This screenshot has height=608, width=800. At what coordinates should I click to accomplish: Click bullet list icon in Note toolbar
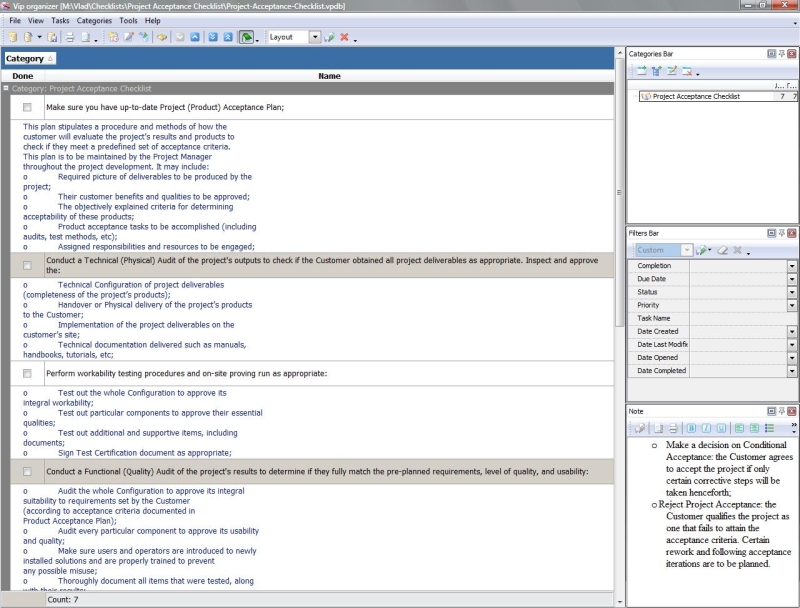(769, 428)
